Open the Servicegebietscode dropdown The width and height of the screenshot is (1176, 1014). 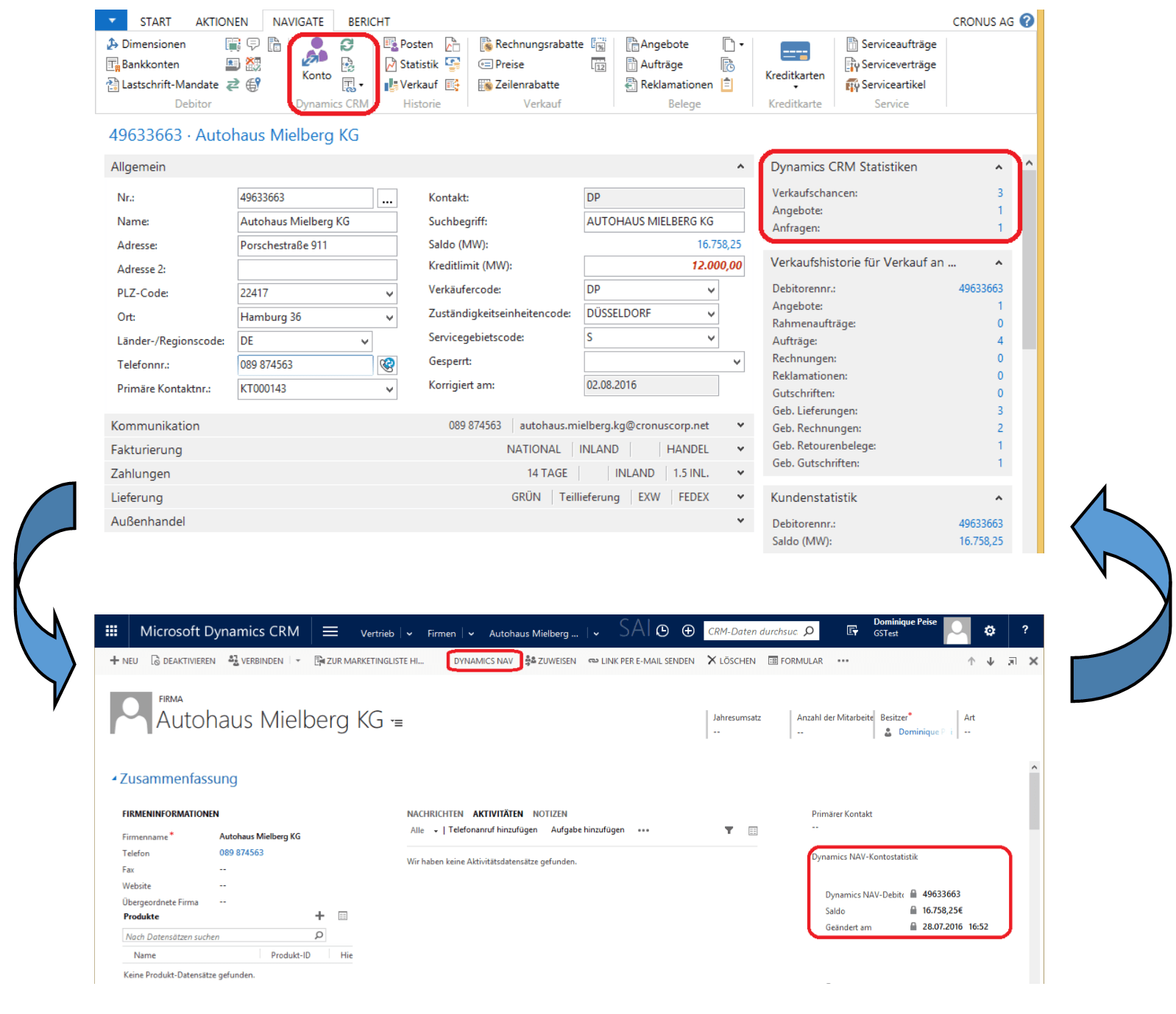tap(711, 338)
